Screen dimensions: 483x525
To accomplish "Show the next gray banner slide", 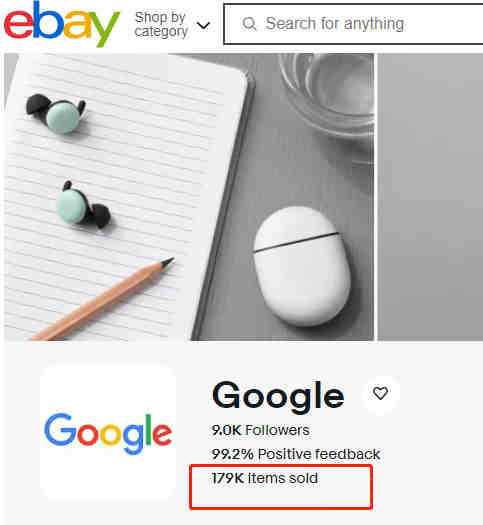I will (430, 197).
